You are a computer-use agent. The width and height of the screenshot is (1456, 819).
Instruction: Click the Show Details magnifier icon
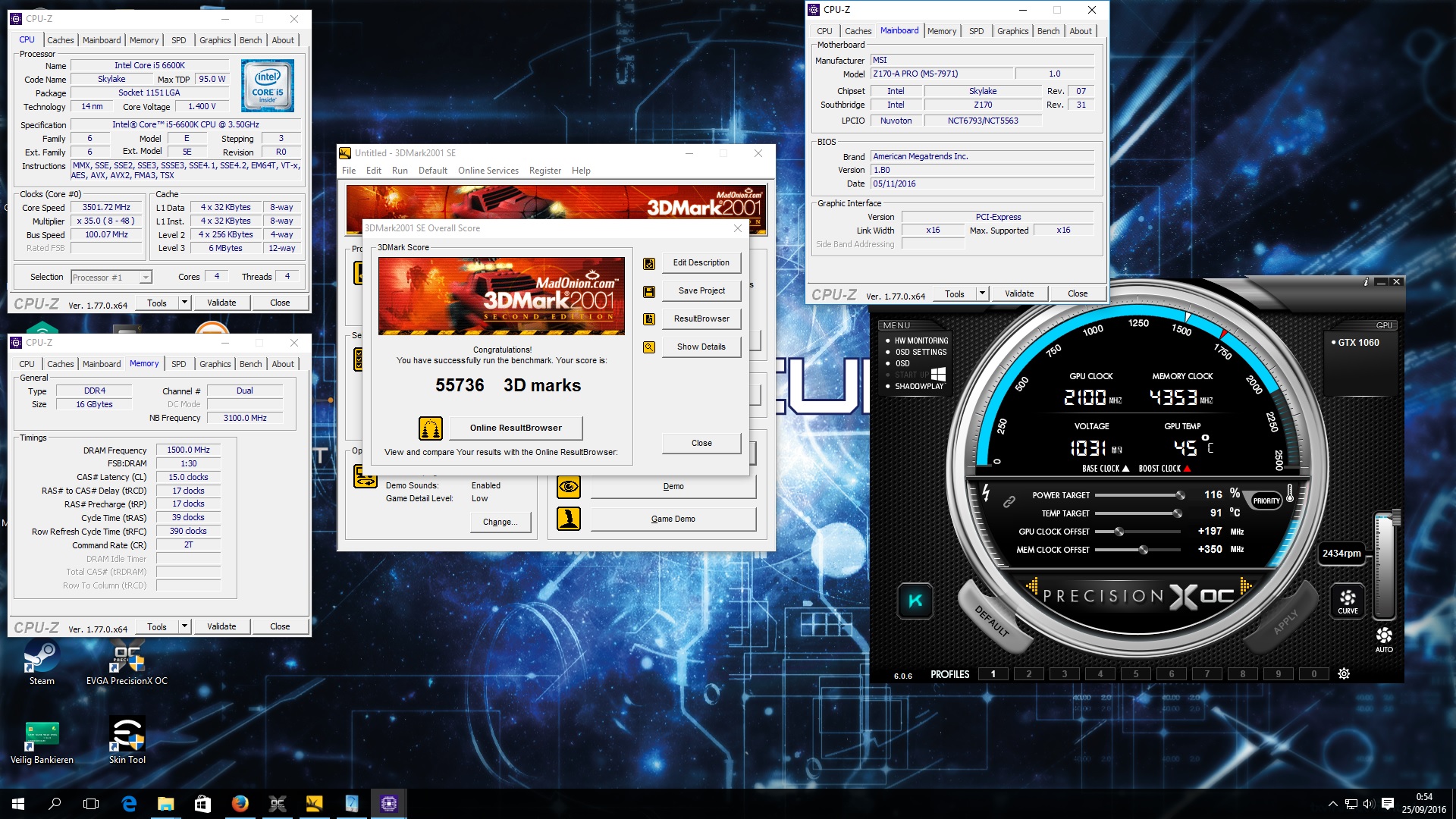tap(649, 347)
